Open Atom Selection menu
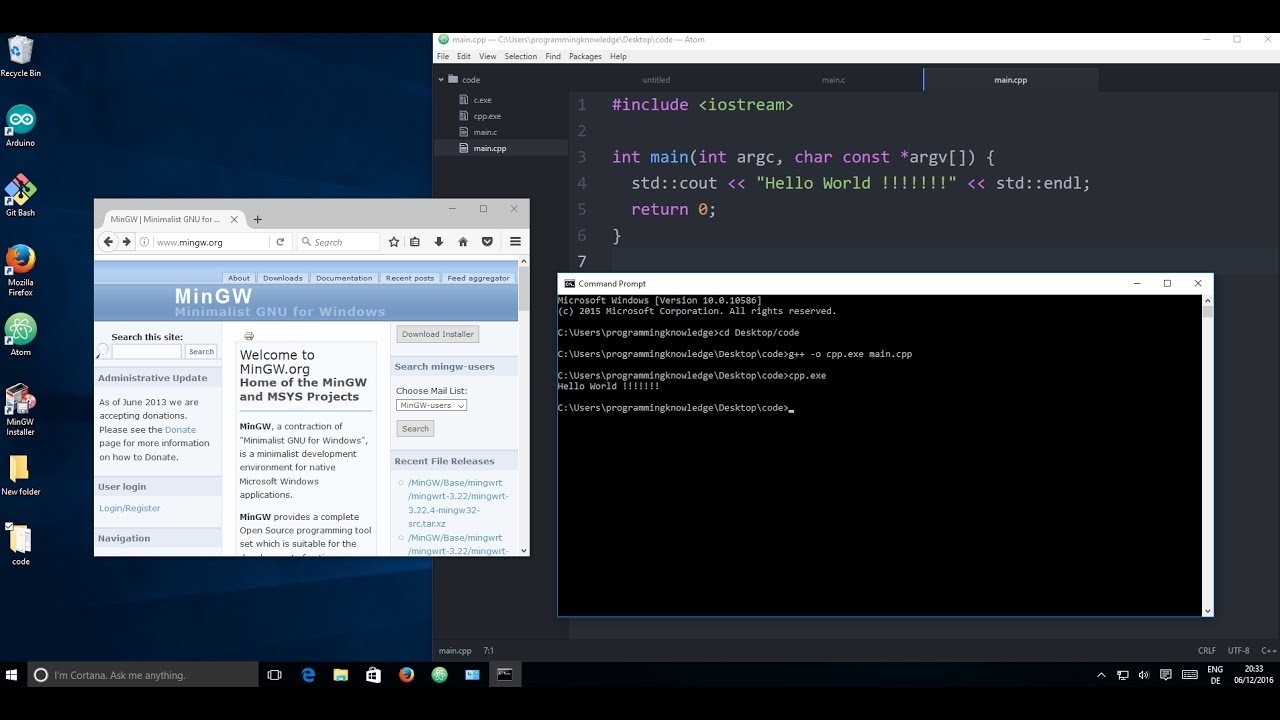Screen dimensions: 1280x720 (520, 56)
